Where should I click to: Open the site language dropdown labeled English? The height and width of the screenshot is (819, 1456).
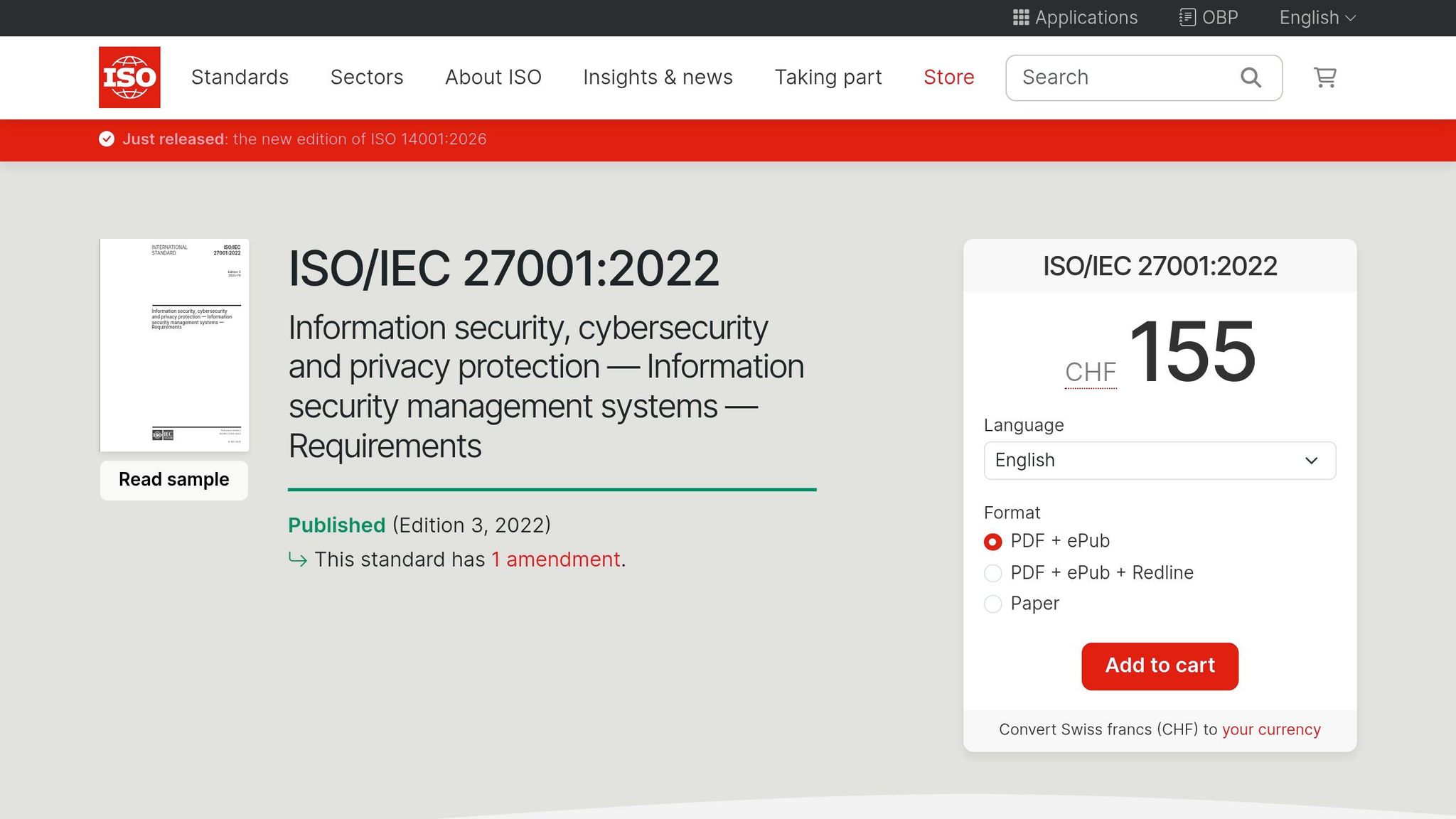point(1316,17)
